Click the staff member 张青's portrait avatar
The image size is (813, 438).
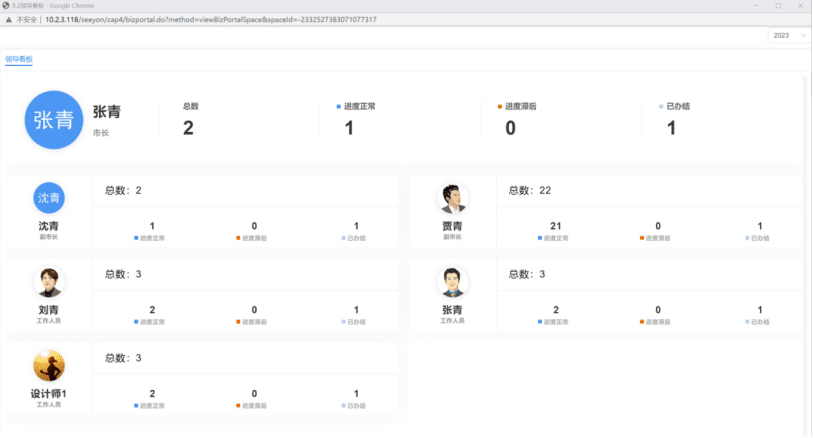452,282
